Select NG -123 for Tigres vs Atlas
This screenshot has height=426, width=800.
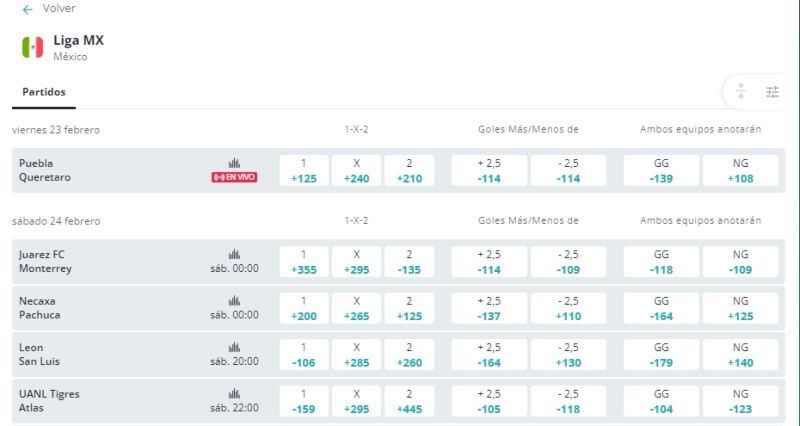pyautogui.click(x=740, y=402)
